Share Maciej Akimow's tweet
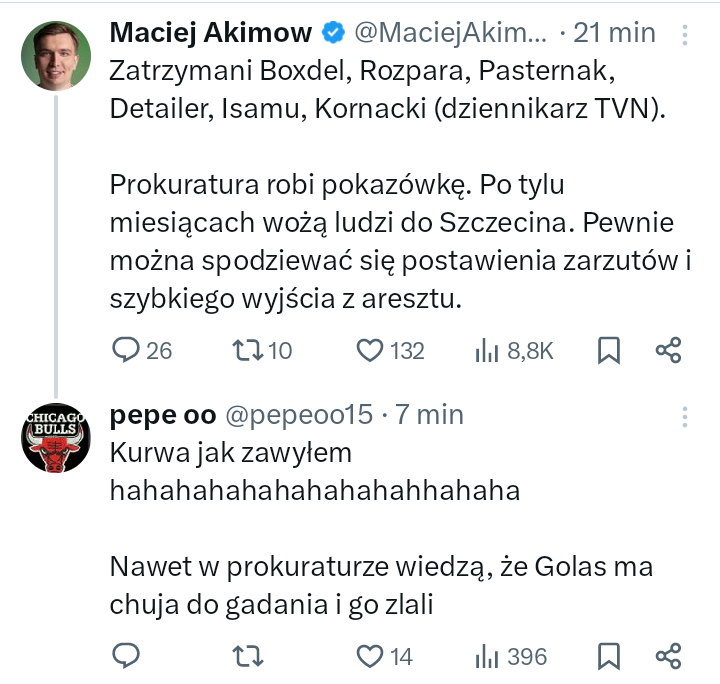 [x=668, y=350]
